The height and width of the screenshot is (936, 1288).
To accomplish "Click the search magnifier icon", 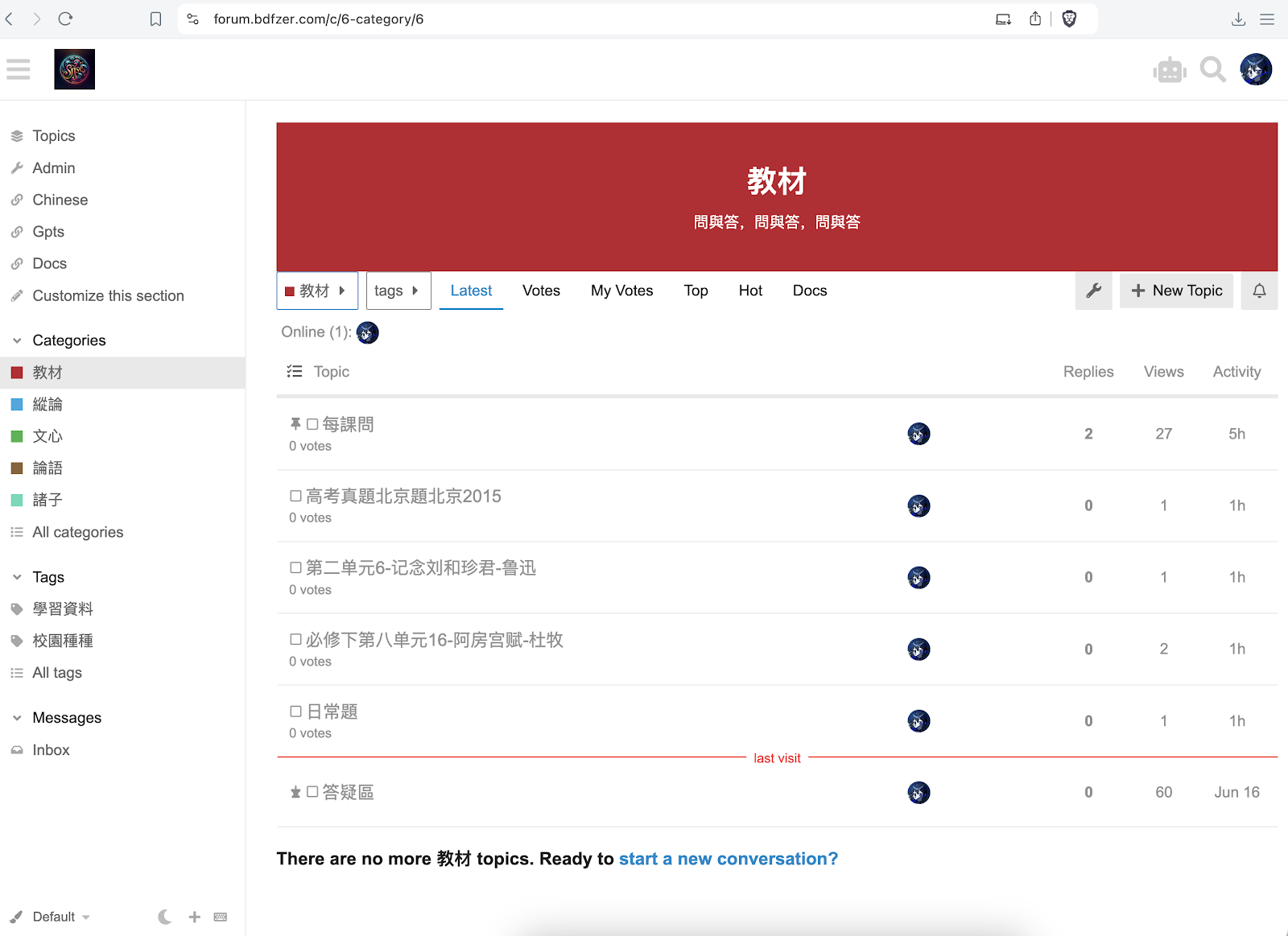I will click(1212, 70).
